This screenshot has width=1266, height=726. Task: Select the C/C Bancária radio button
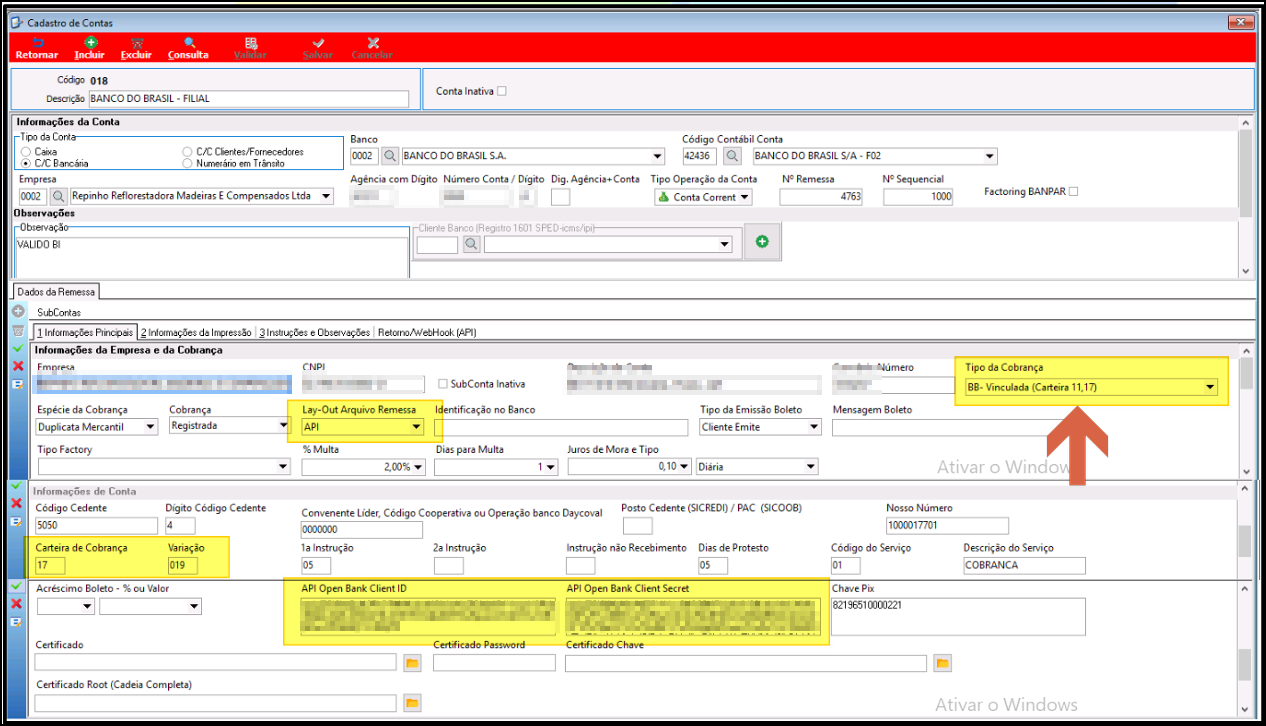pos(26,163)
